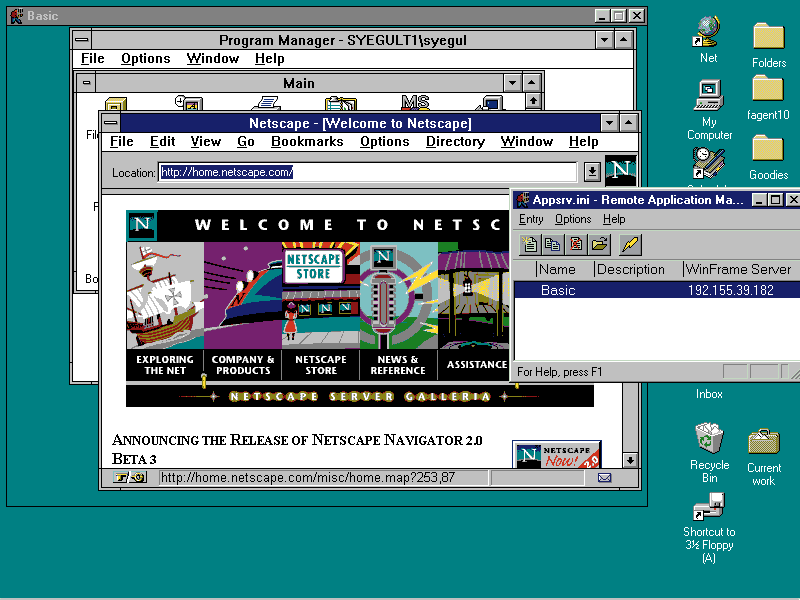Click the Netscape Store label in the banner
Viewport: 800px width, 600px height.
coord(321,365)
